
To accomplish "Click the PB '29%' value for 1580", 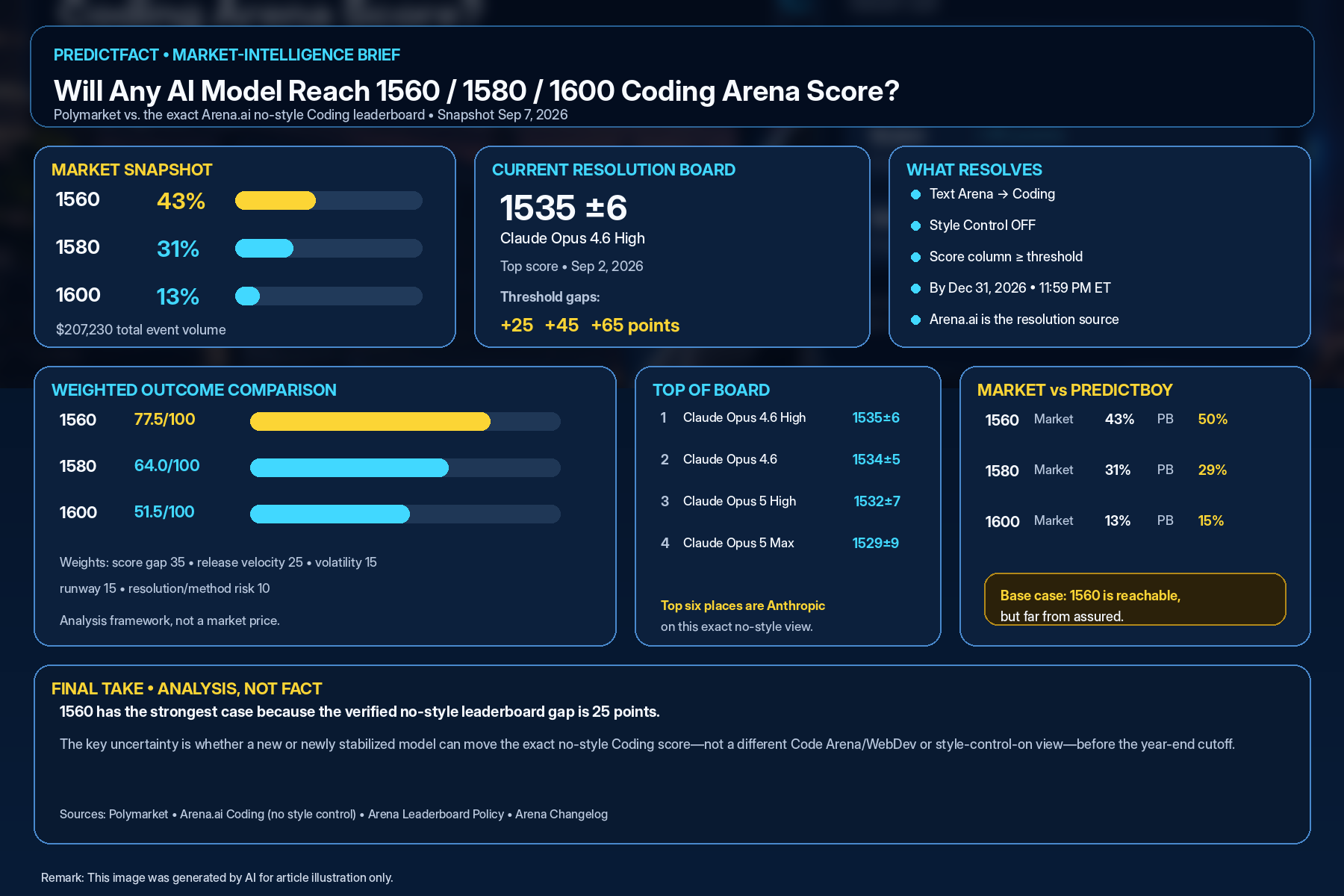I will click(x=1213, y=470).
